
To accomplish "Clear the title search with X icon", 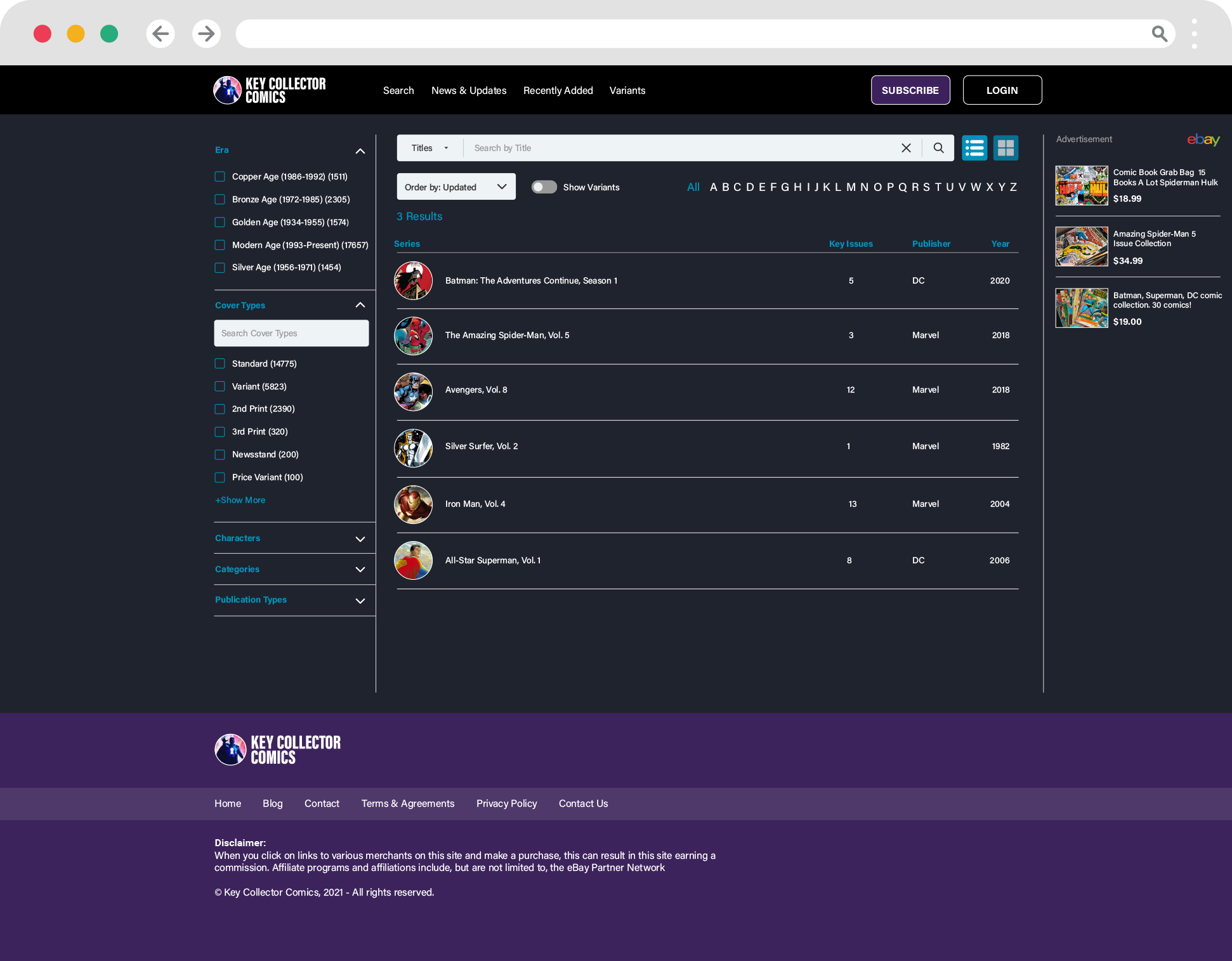I will [x=906, y=148].
